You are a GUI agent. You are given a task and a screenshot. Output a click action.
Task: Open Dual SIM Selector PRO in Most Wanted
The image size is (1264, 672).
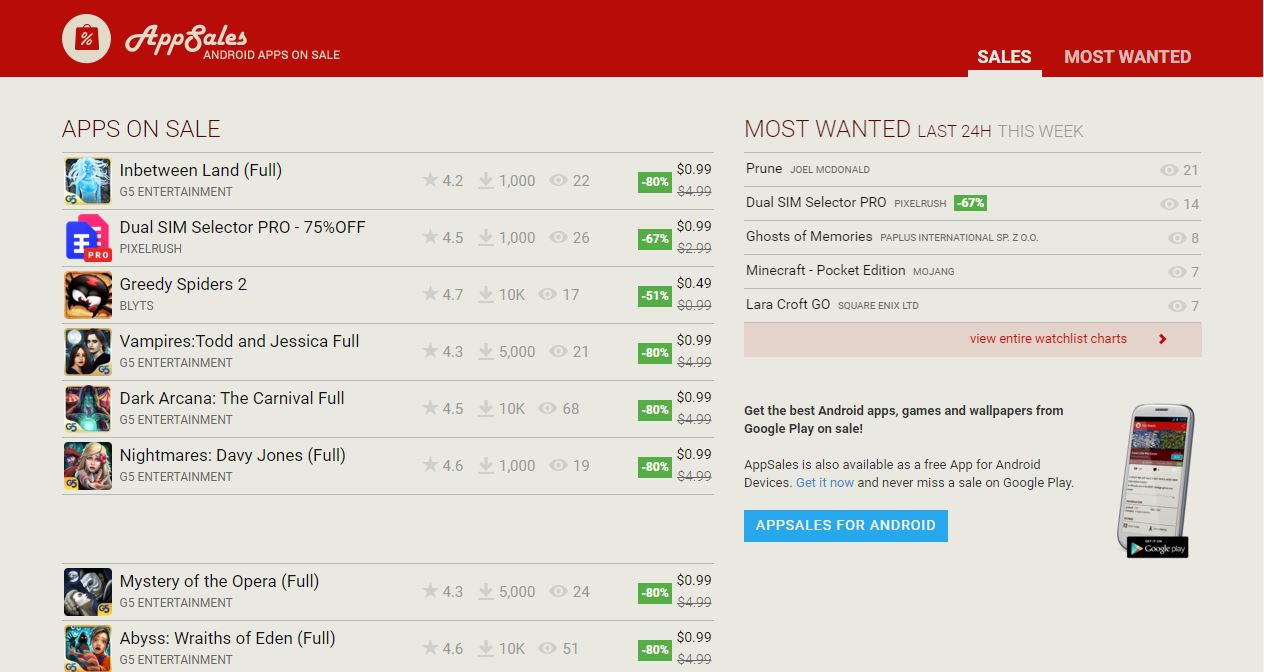(x=816, y=202)
